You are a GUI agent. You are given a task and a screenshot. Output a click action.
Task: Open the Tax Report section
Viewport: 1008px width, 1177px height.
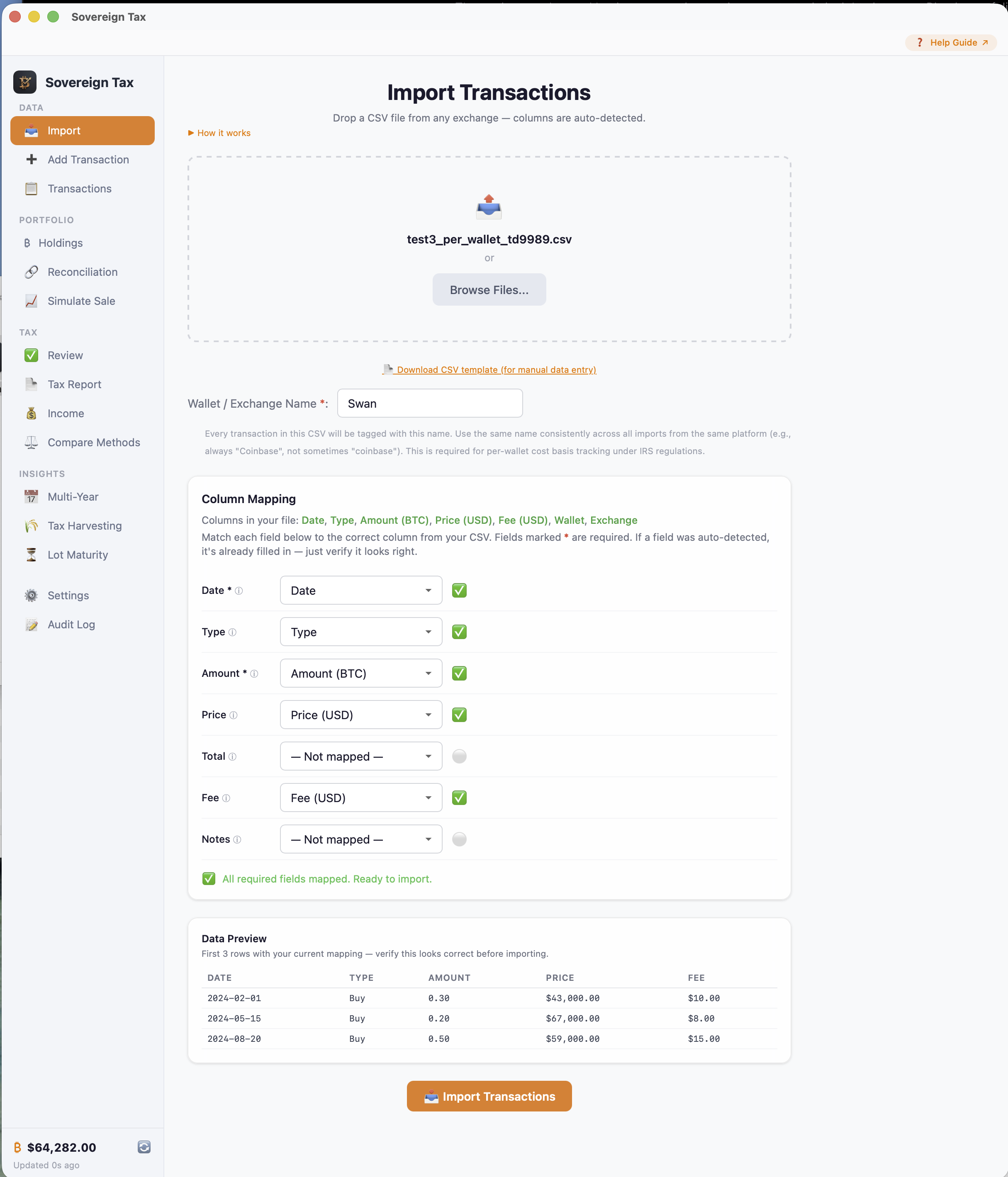(74, 384)
